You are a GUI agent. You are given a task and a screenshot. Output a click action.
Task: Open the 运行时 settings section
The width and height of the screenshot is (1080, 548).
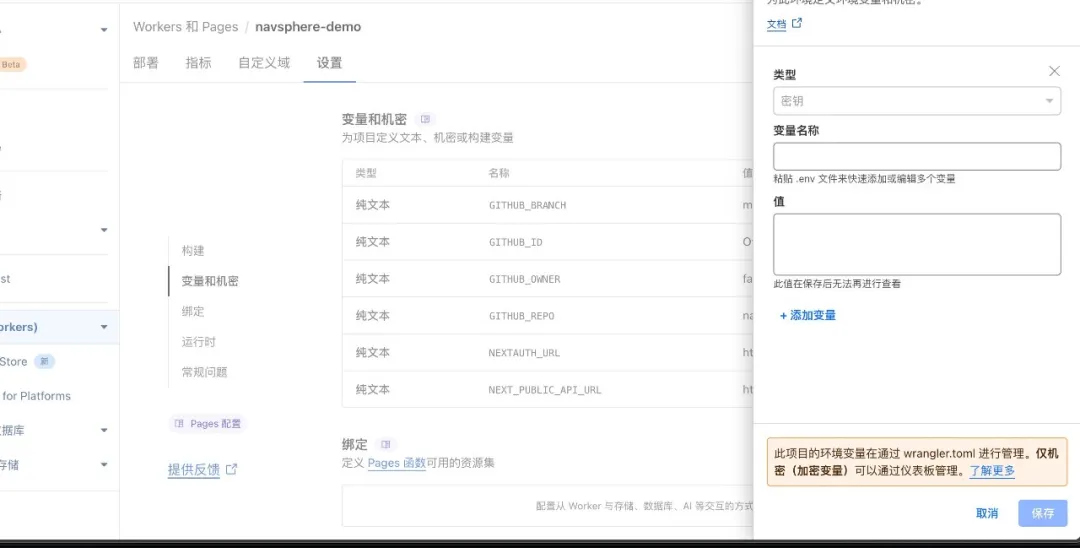(x=198, y=341)
